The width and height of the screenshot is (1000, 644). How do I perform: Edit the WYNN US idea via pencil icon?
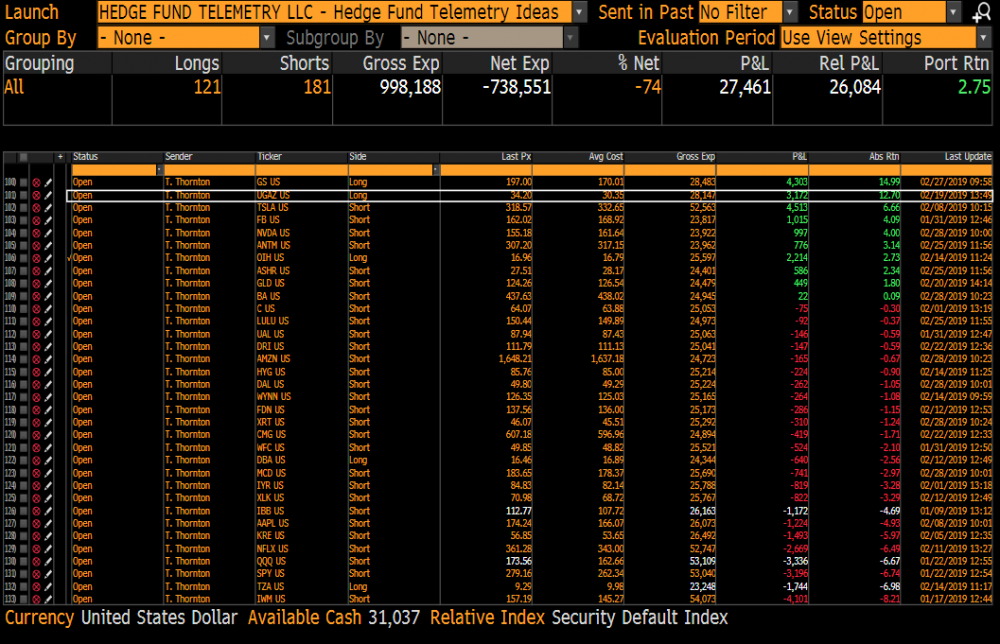48,397
